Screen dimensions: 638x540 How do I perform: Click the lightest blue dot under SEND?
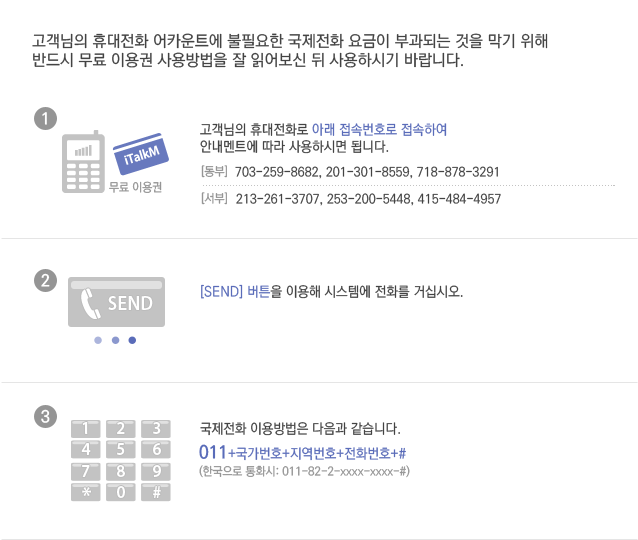(98, 340)
